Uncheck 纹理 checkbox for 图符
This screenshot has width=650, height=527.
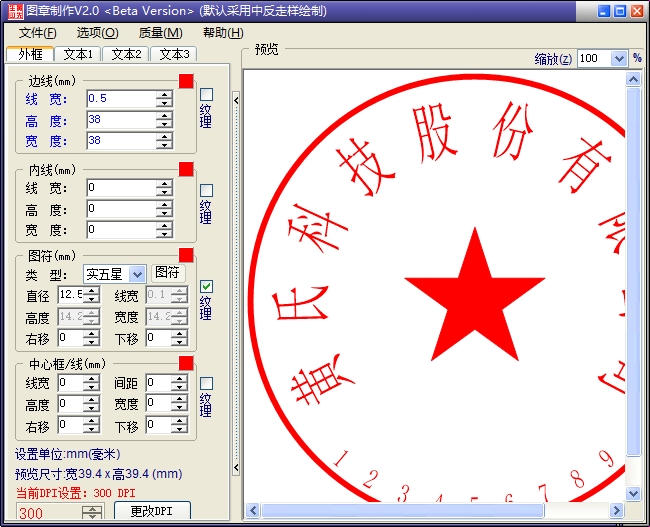pyautogui.click(x=206, y=287)
